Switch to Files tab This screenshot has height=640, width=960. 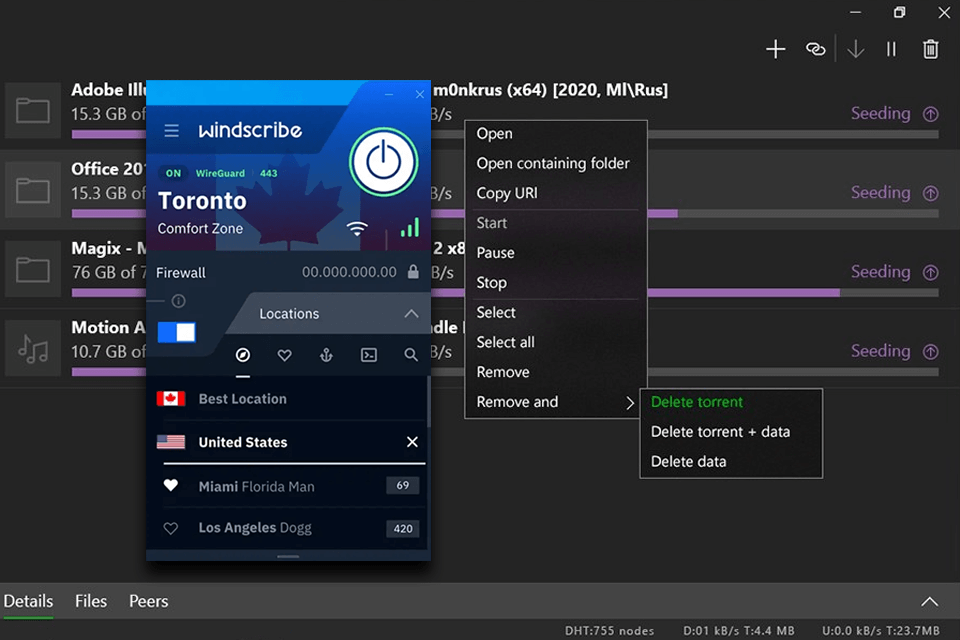pos(91,601)
